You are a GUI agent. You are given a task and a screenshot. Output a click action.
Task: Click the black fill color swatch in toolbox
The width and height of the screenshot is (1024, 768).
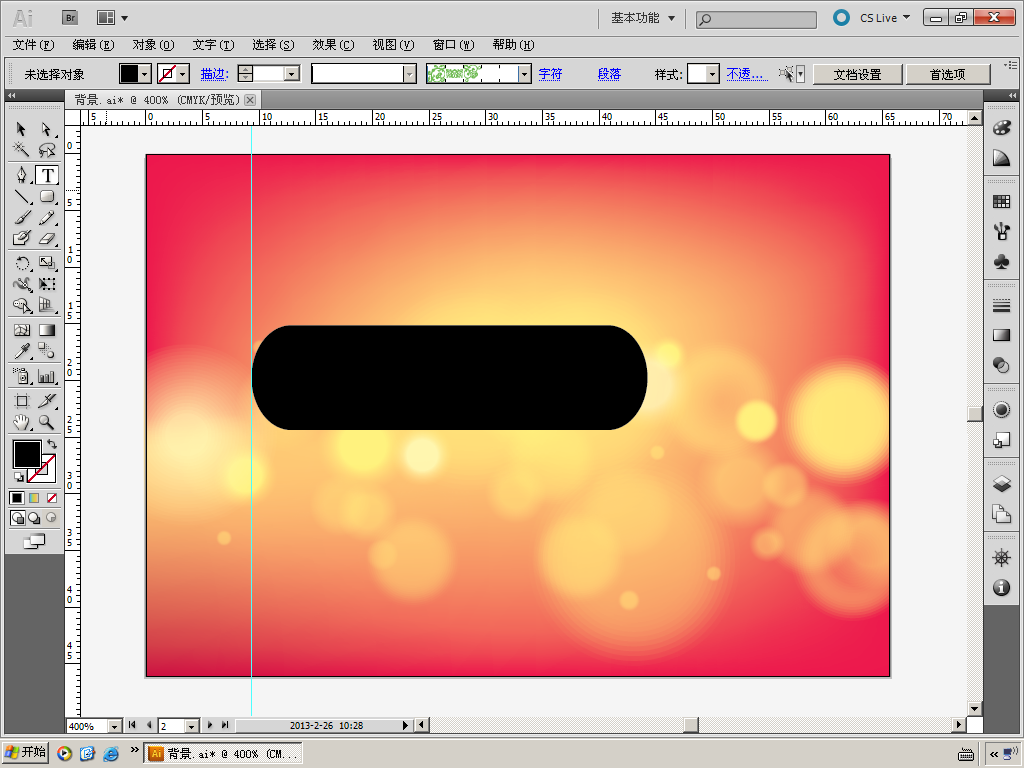(x=26, y=454)
